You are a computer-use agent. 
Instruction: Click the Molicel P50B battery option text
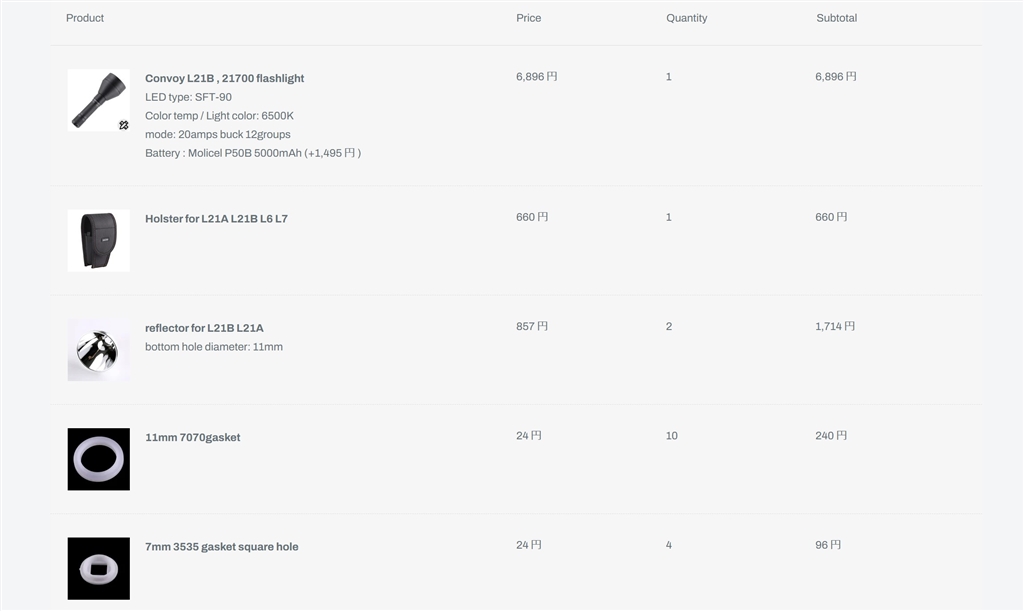coord(252,153)
